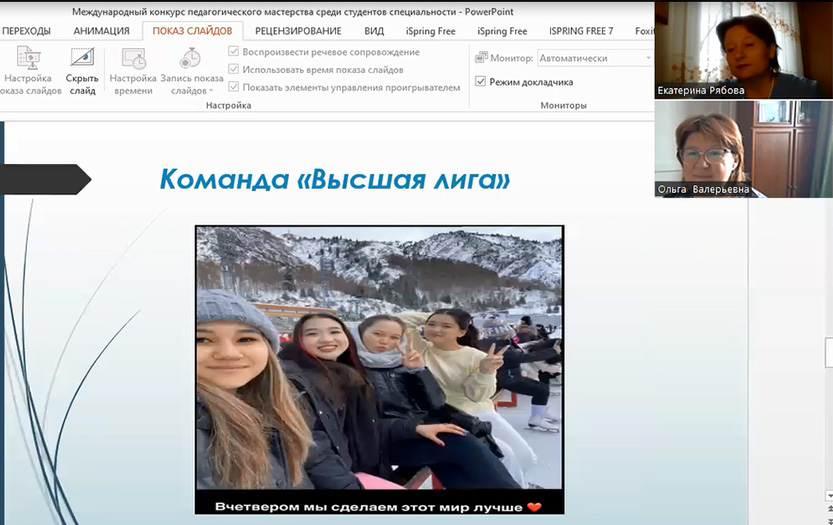Open the slide show setup settings

(27, 70)
